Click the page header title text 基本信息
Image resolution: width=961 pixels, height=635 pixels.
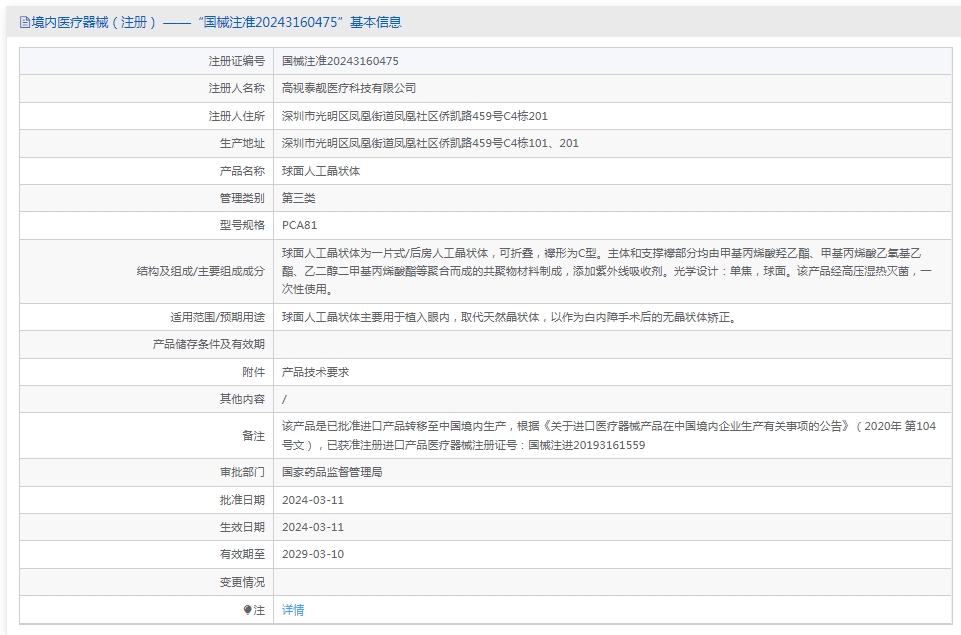tap(376, 23)
